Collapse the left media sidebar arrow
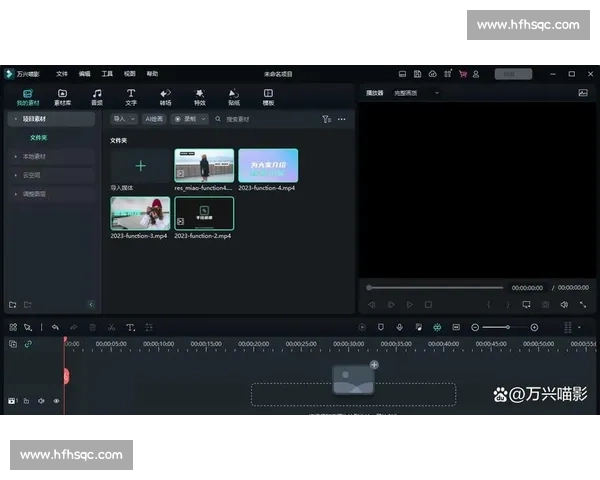The image size is (600, 480). [91, 305]
